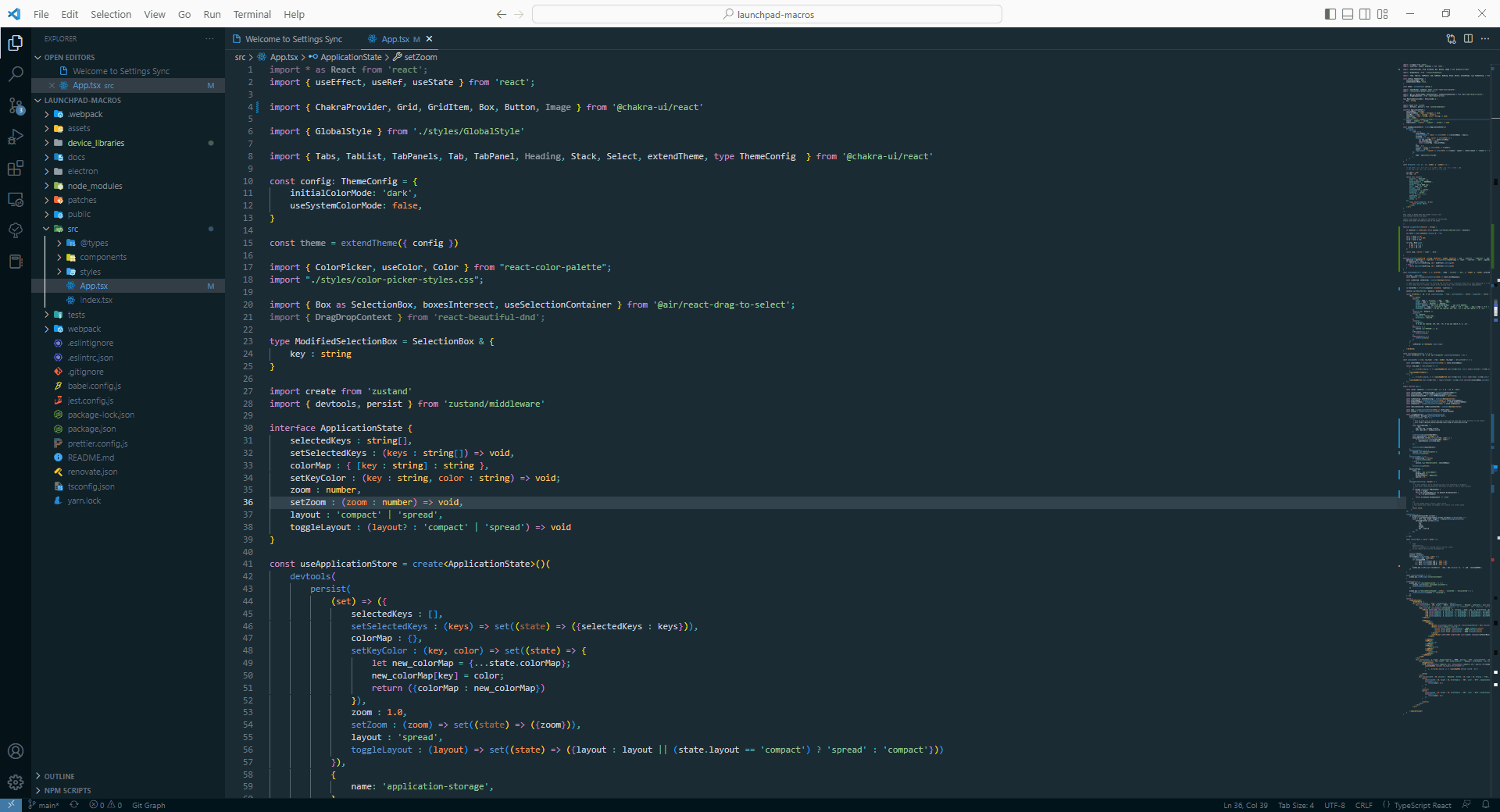Open the Selection menu

click(111, 14)
